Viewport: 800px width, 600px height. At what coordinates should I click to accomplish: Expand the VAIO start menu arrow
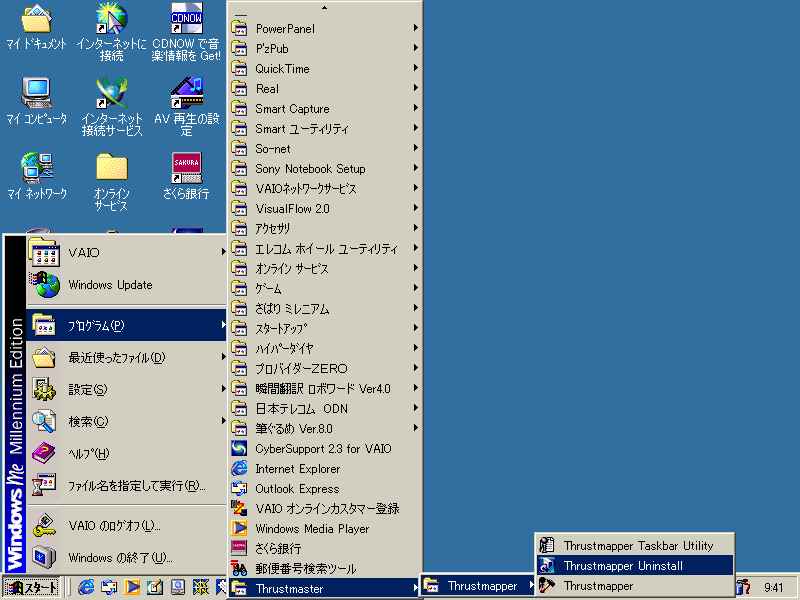point(223,252)
